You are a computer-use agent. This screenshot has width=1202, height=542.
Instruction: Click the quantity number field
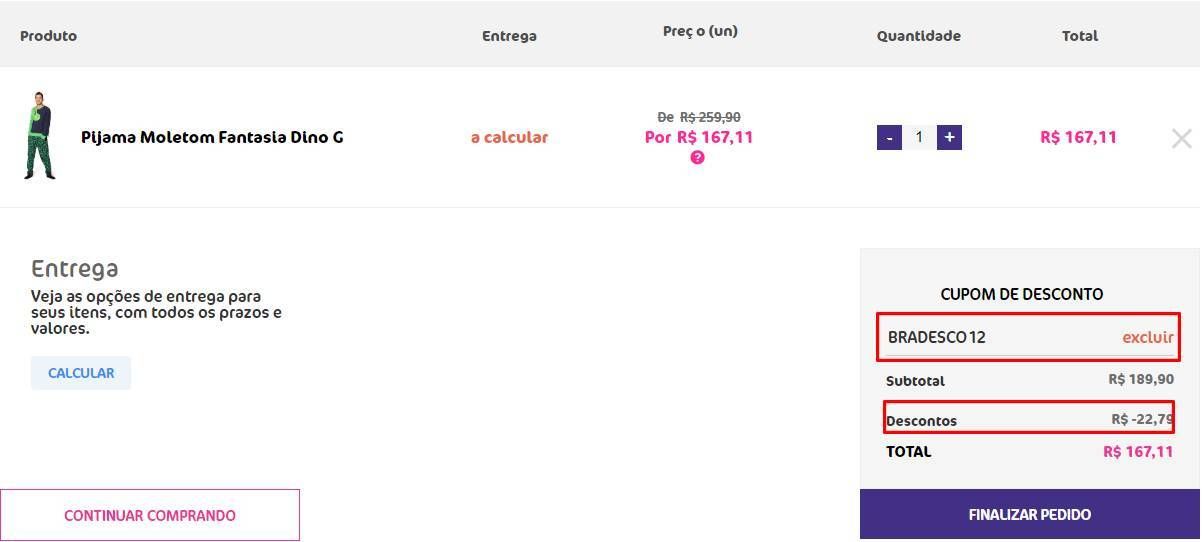(919, 137)
